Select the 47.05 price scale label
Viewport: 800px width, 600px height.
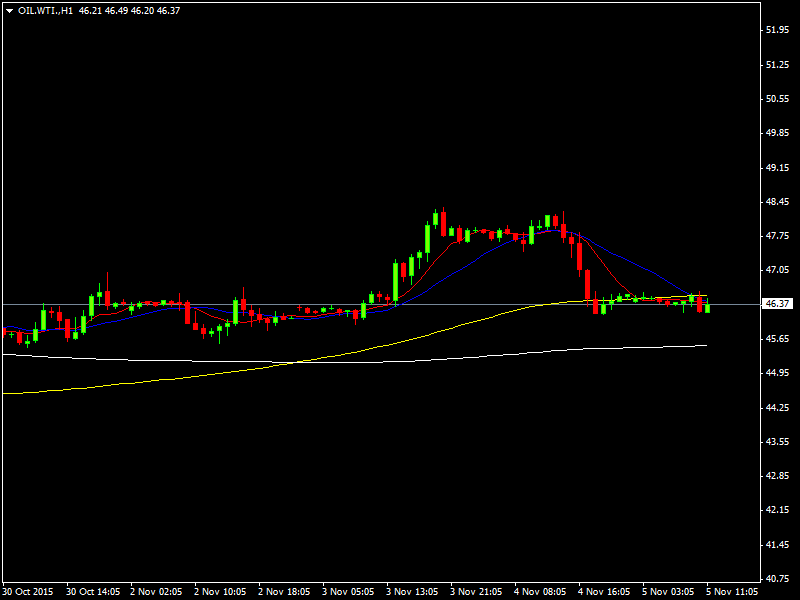click(x=777, y=270)
